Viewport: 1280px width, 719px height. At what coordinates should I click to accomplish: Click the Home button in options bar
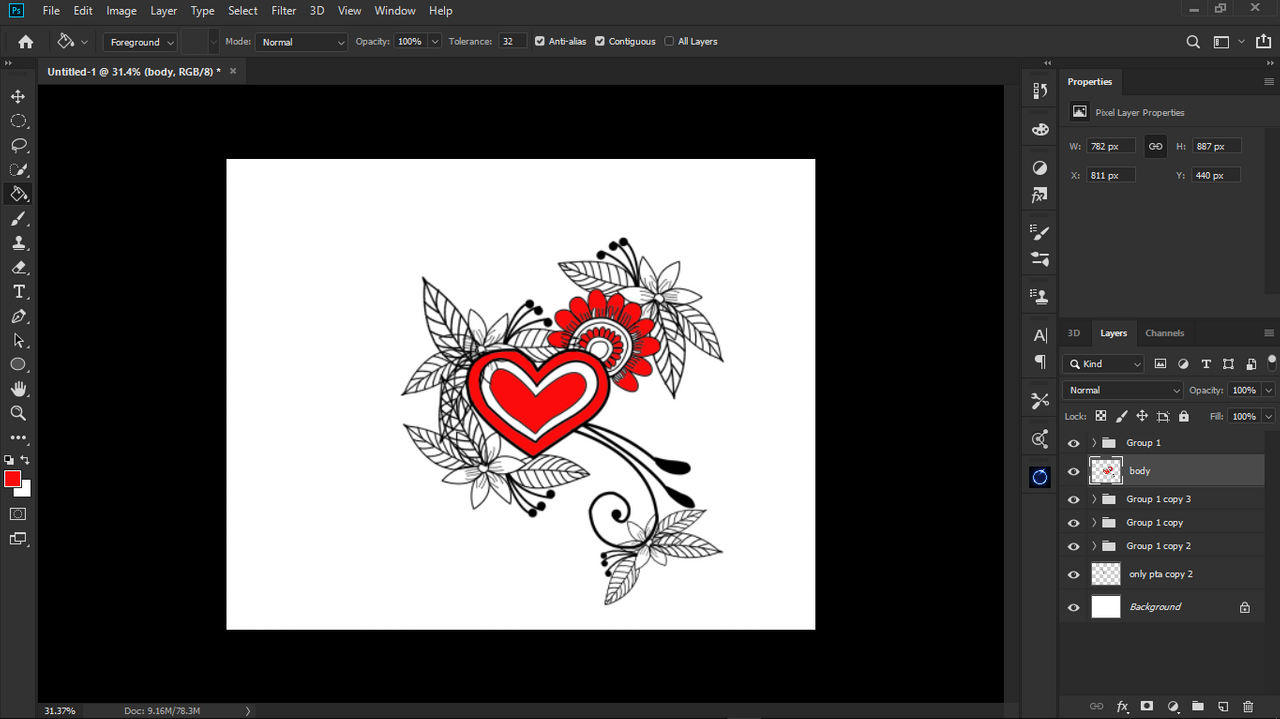(x=26, y=42)
